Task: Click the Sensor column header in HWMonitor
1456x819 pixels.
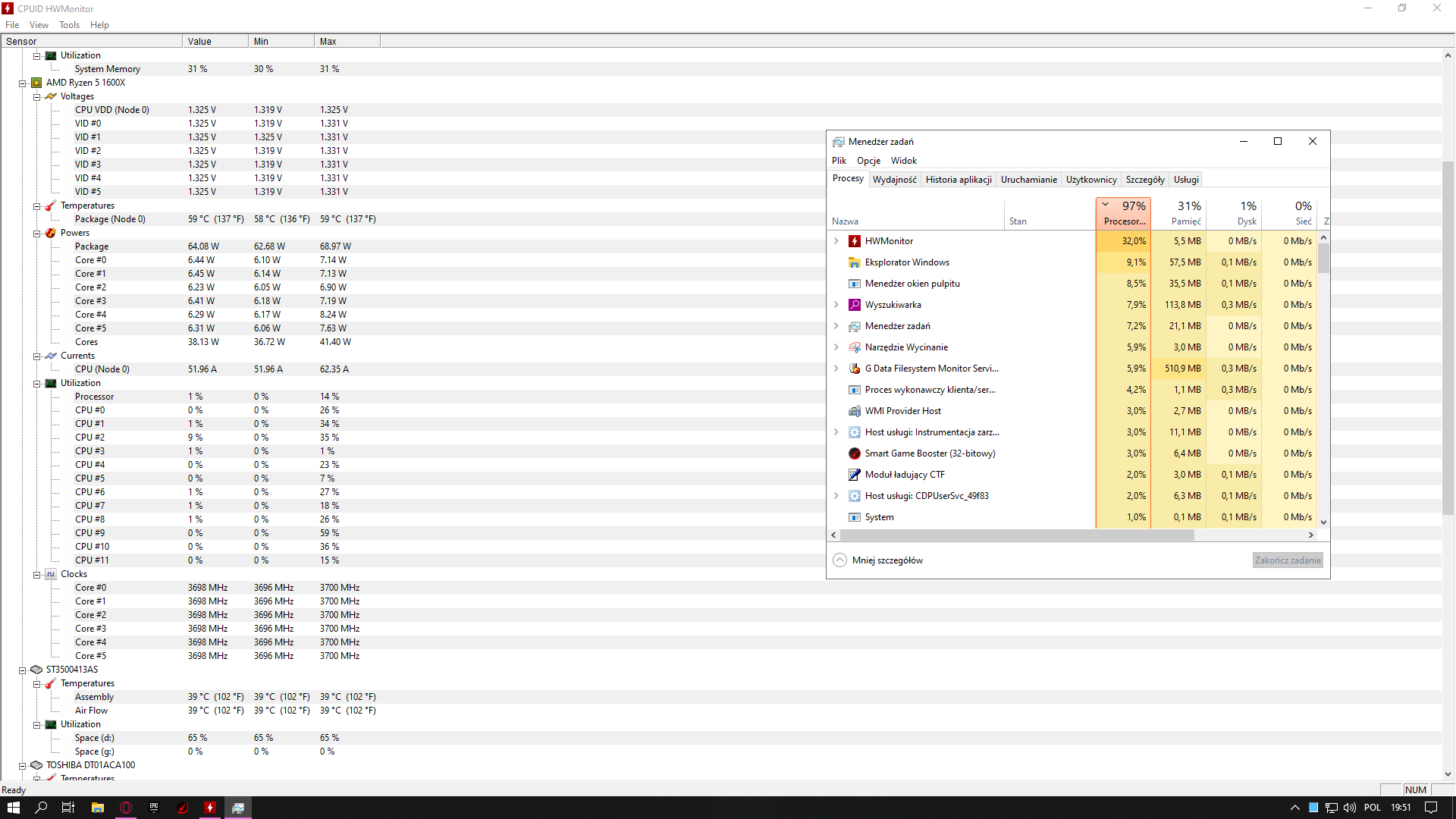Action: [92, 42]
